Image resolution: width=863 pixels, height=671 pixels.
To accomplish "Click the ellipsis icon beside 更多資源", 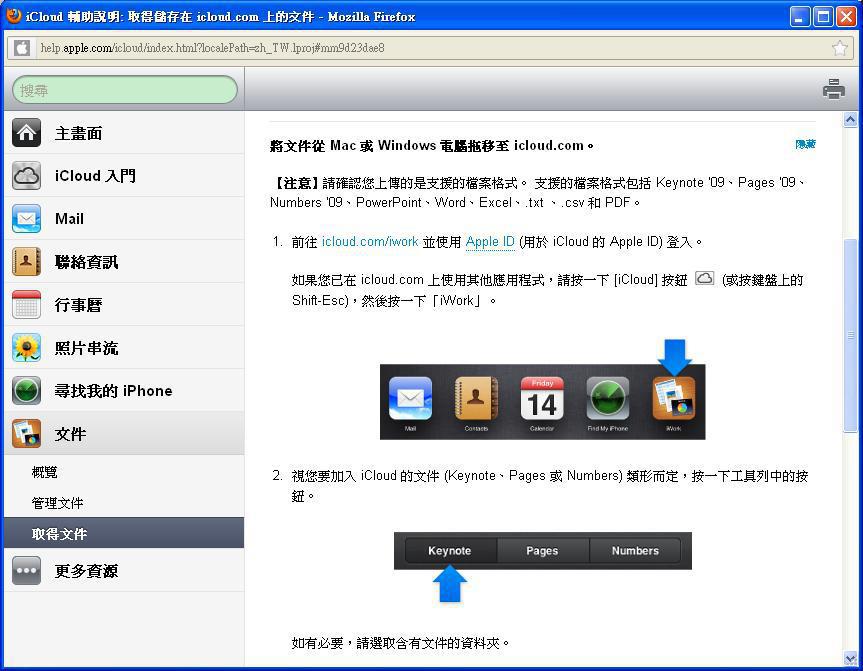I will pos(26,570).
